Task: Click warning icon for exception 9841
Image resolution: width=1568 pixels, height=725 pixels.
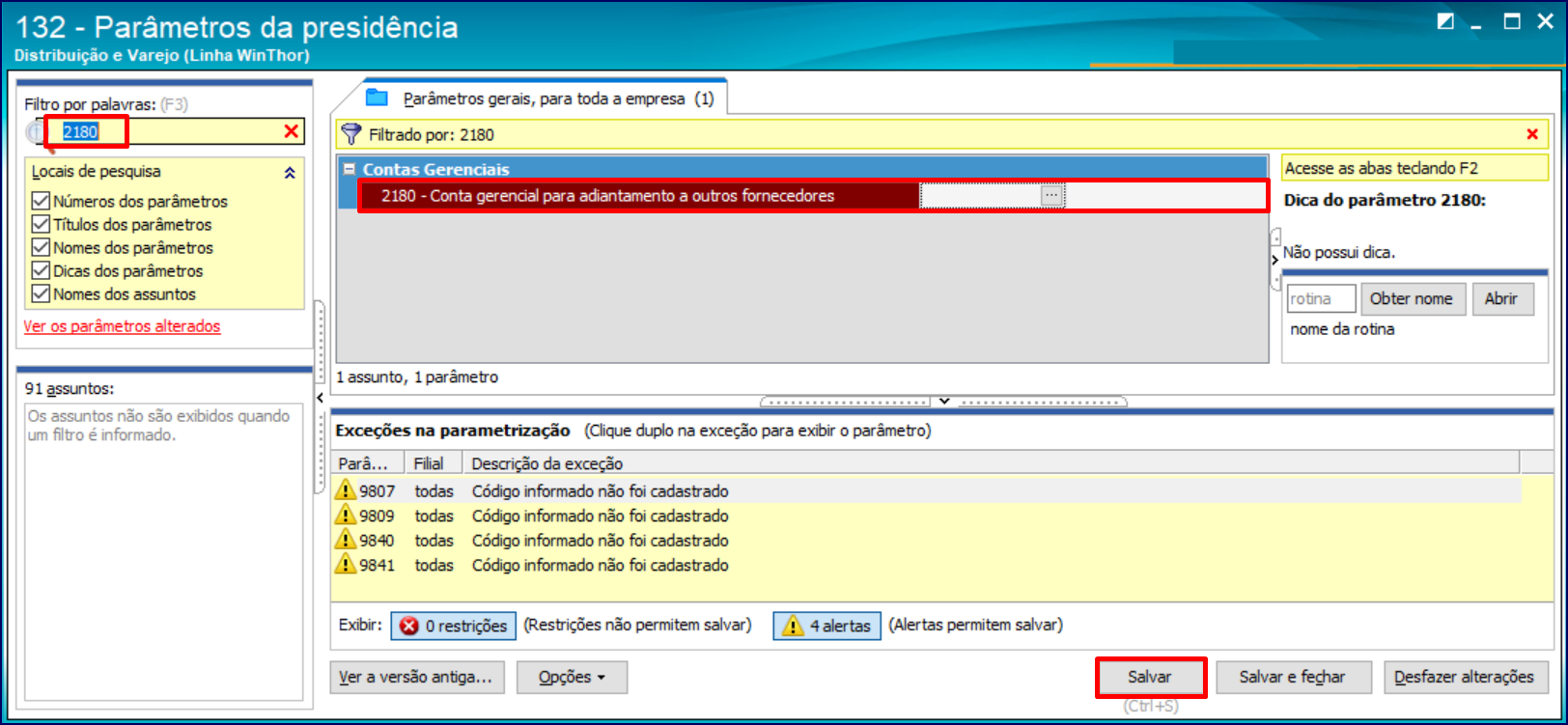Action: (346, 564)
